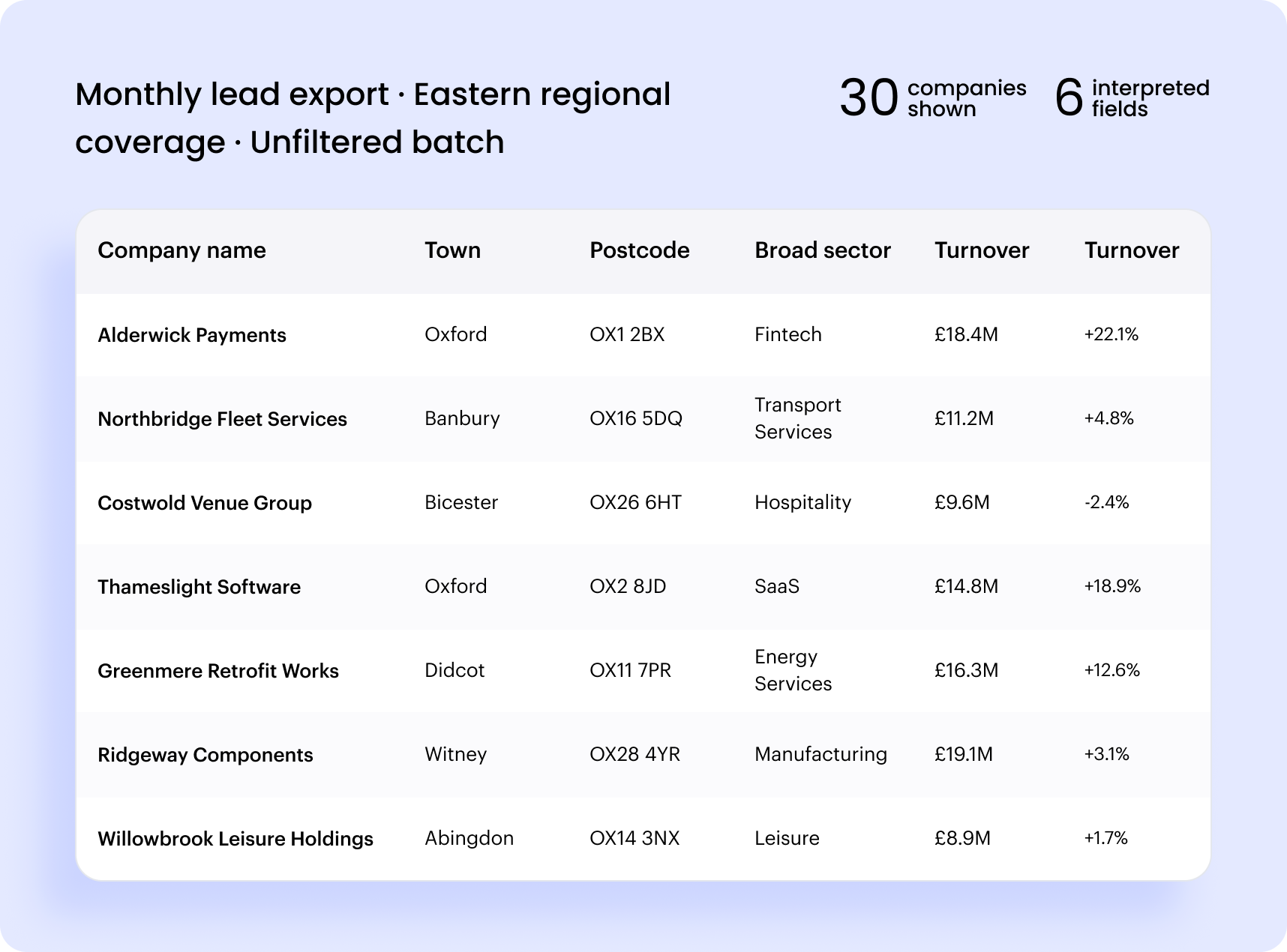This screenshot has width=1287, height=952.
Task: Select the Town column header
Action: (x=452, y=250)
